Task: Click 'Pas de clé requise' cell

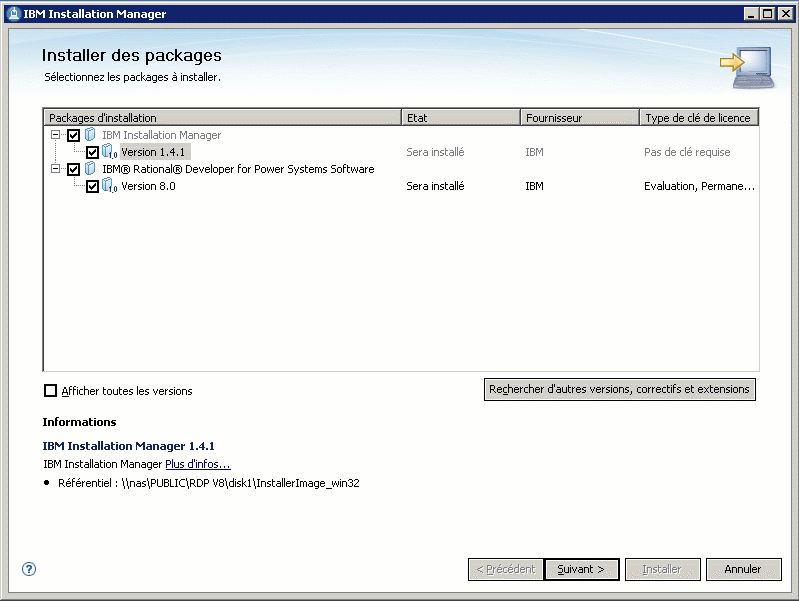Action: [687, 152]
